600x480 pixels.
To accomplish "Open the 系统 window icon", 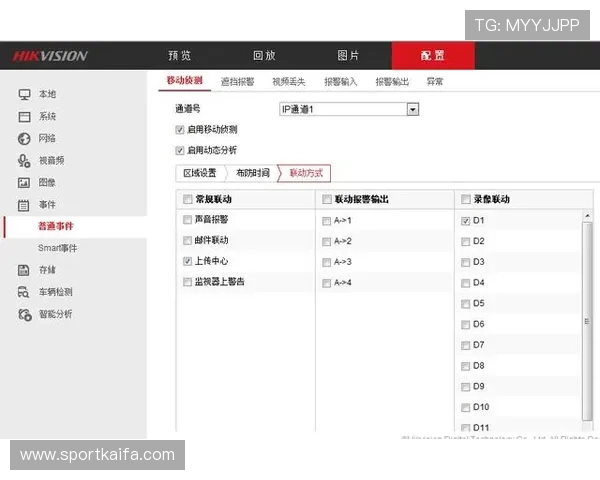I will 24,117.
